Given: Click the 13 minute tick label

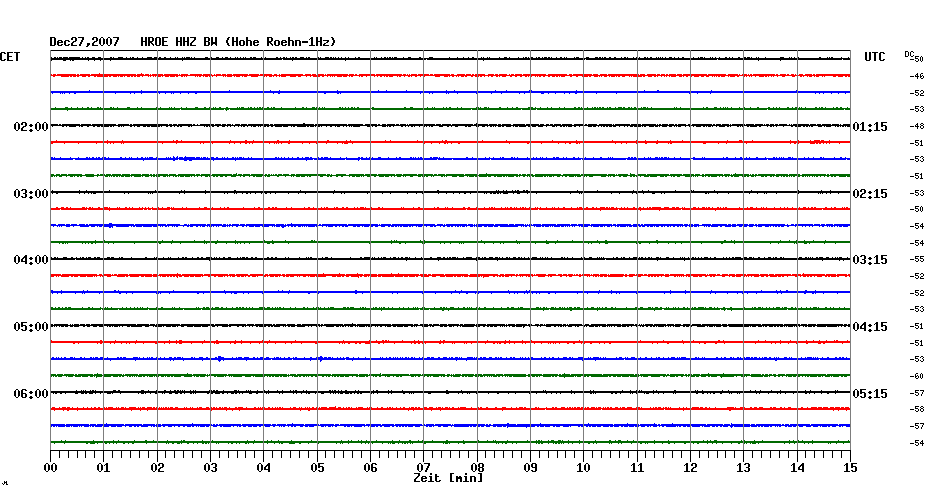Looking at the screenshot, I should click(x=744, y=468).
